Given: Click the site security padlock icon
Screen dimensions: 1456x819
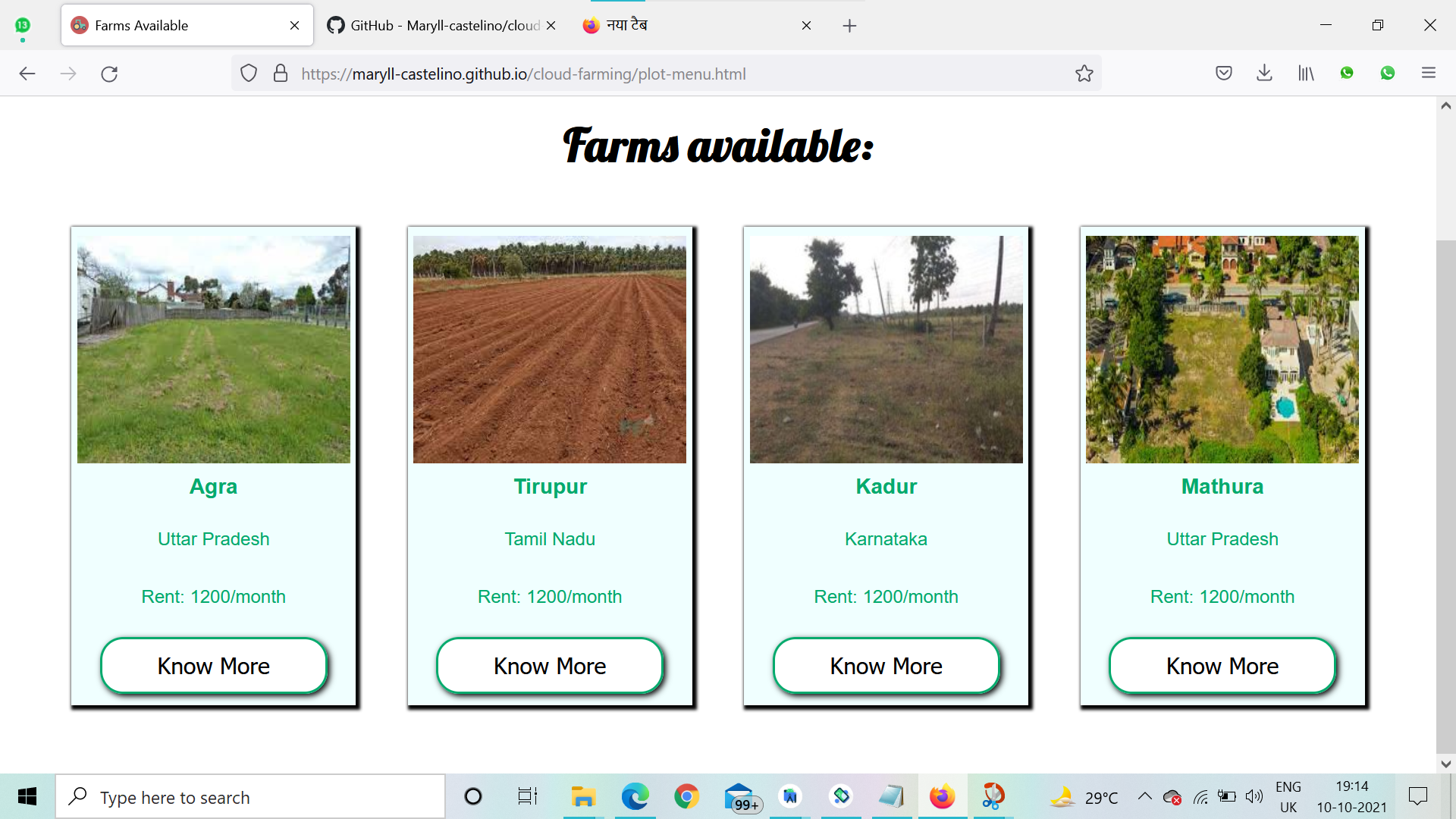Looking at the screenshot, I should pos(281,74).
